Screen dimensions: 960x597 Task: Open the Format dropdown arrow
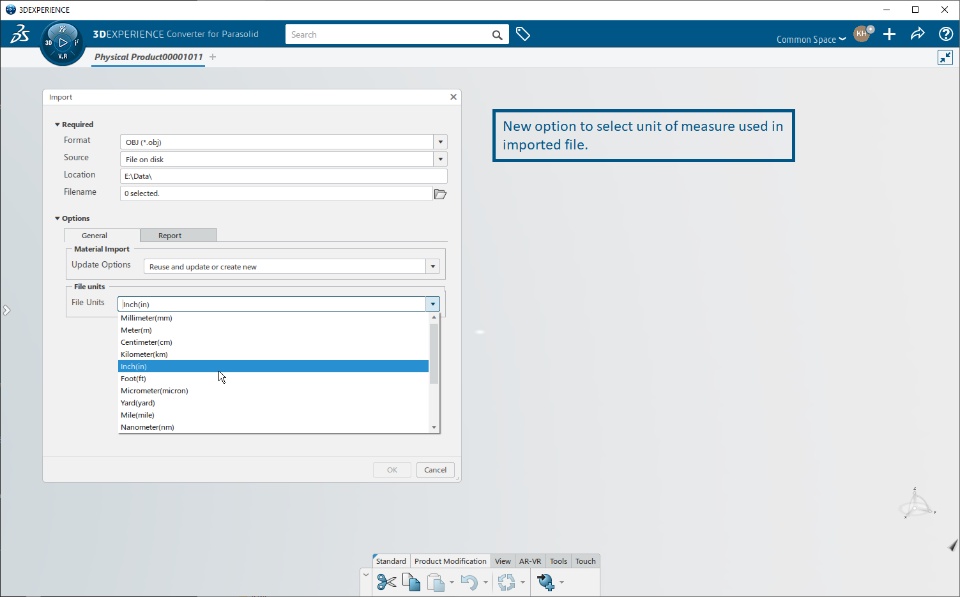440,142
